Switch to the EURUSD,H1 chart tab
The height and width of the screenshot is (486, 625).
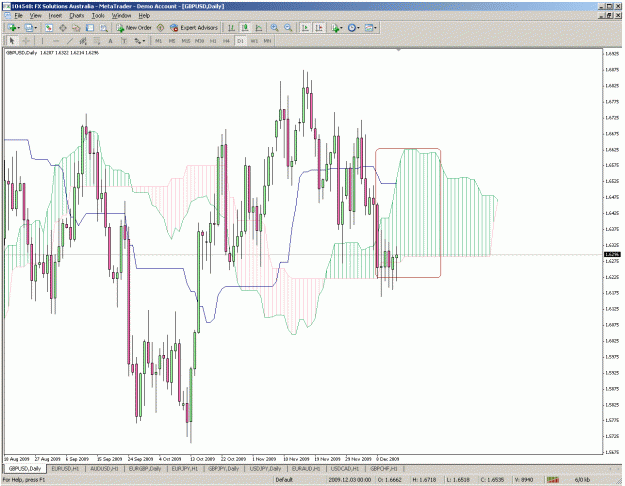point(65,469)
